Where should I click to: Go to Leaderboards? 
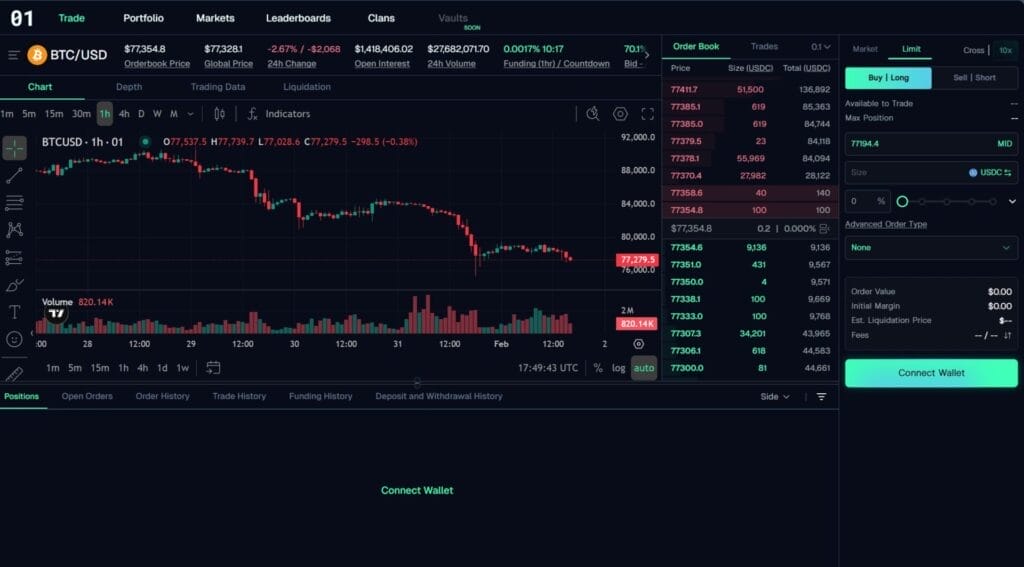(x=298, y=18)
